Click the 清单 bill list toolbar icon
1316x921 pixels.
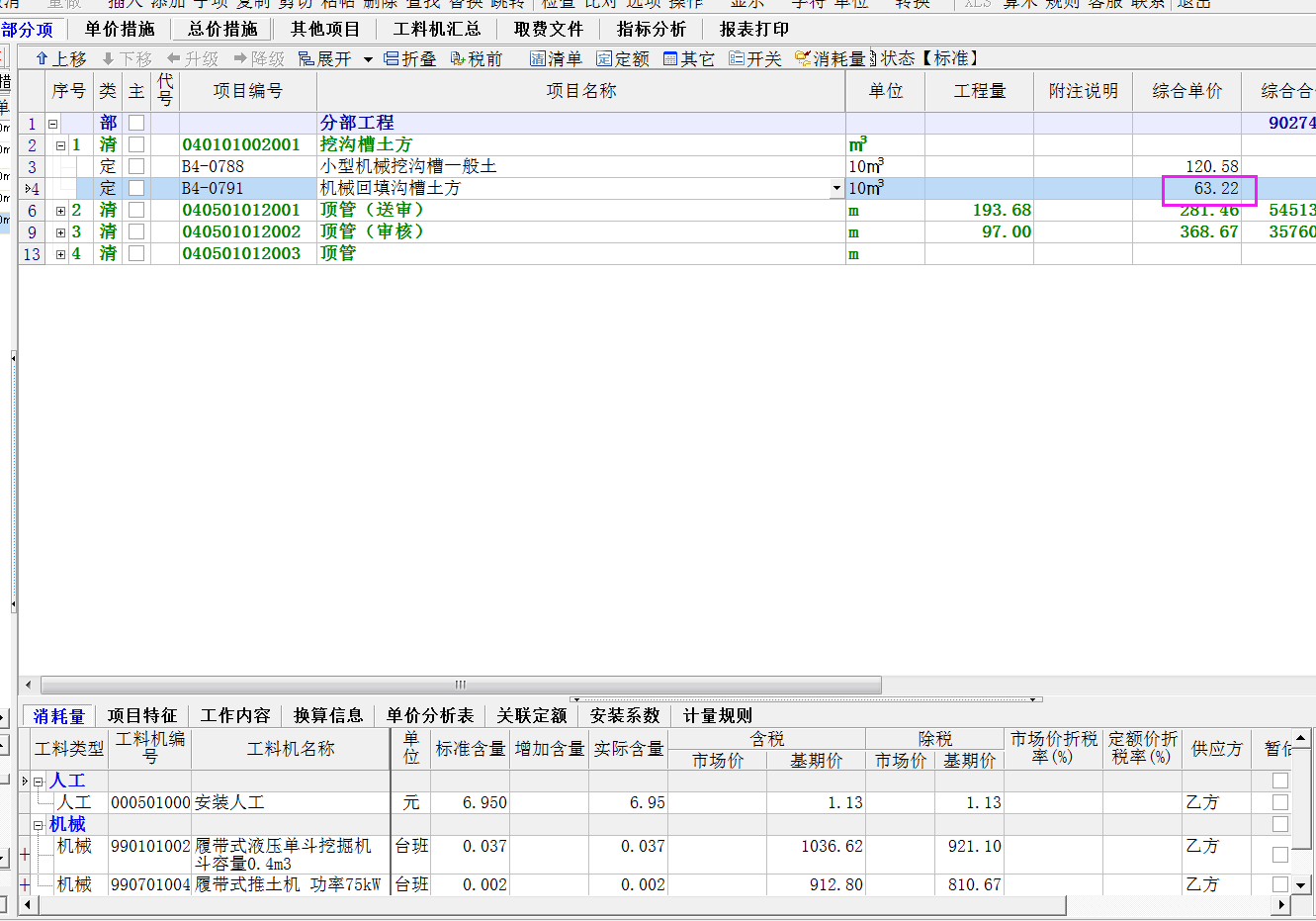tap(538, 59)
